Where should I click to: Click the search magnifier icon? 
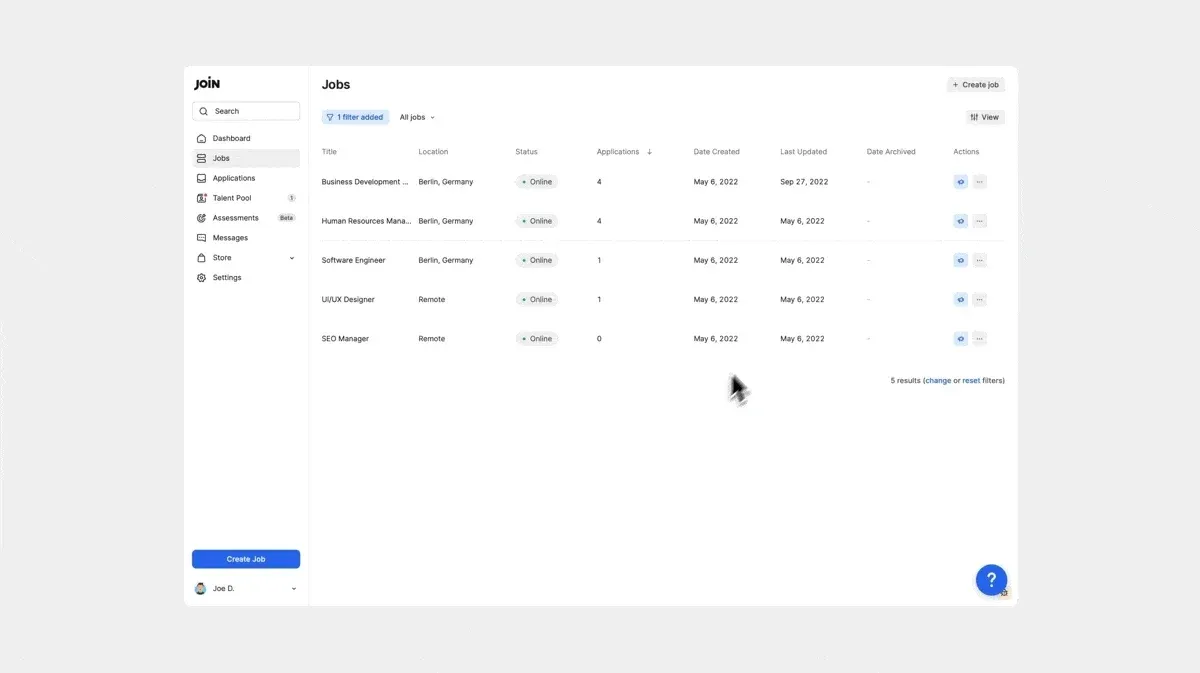click(204, 111)
